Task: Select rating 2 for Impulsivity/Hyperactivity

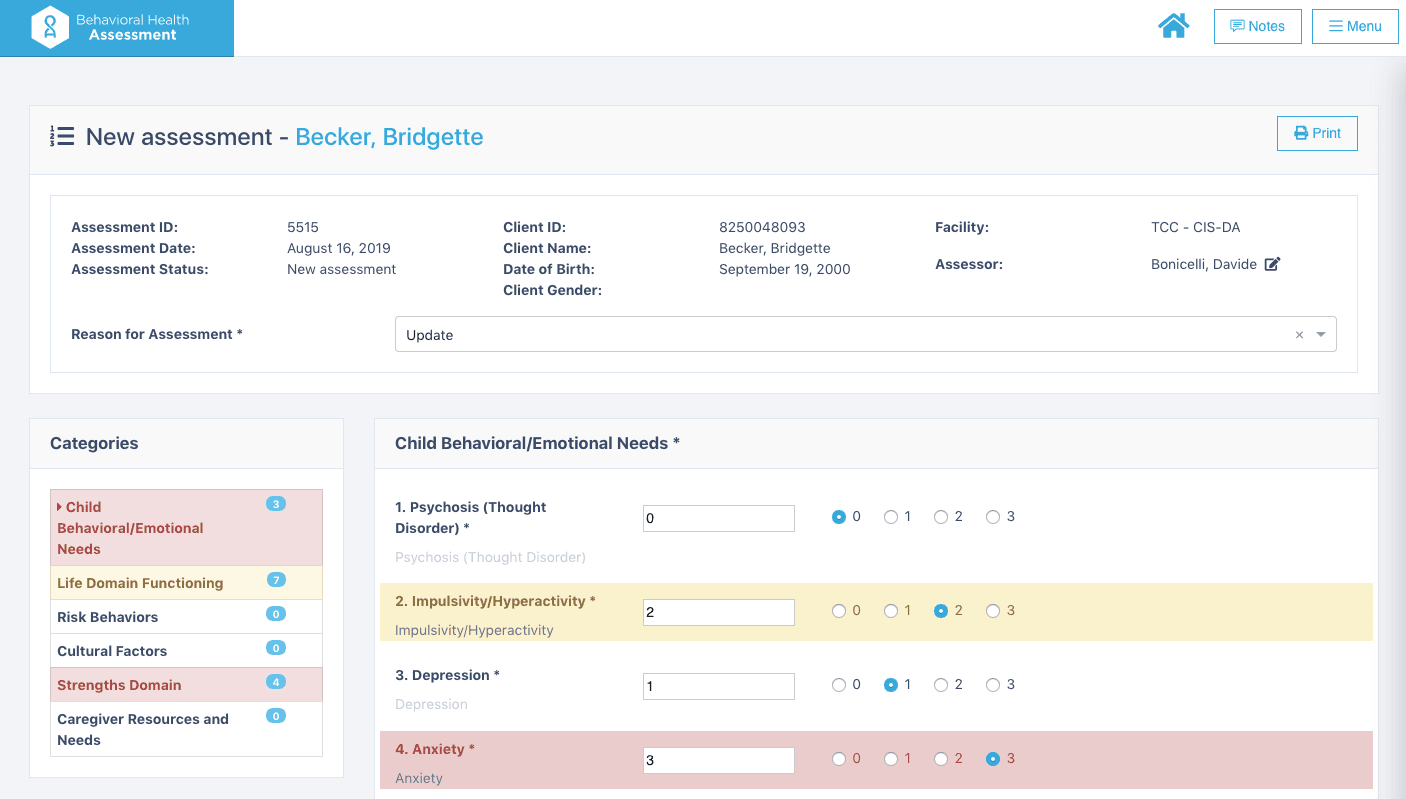Action: point(941,611)
